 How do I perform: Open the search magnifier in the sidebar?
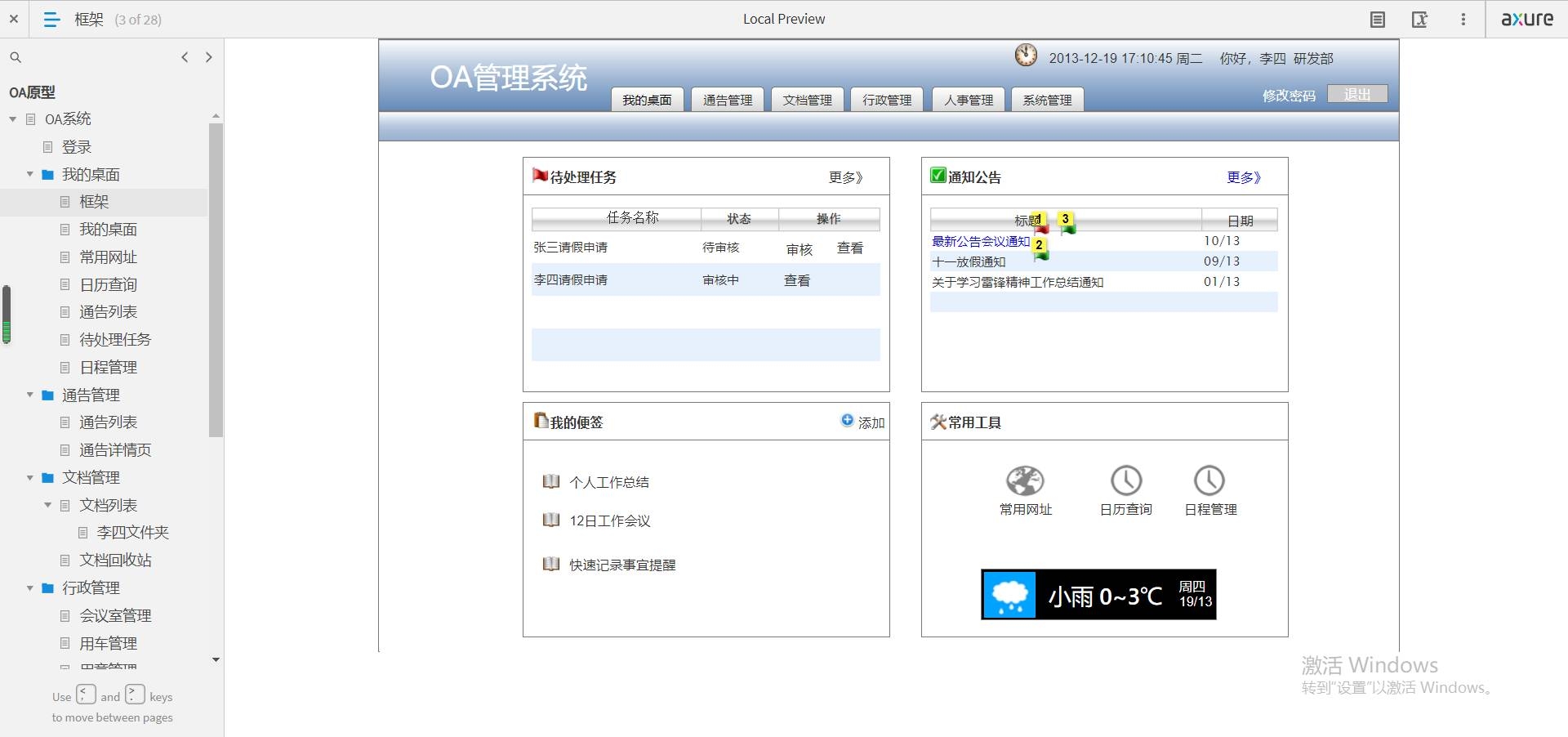coord(16,57)
